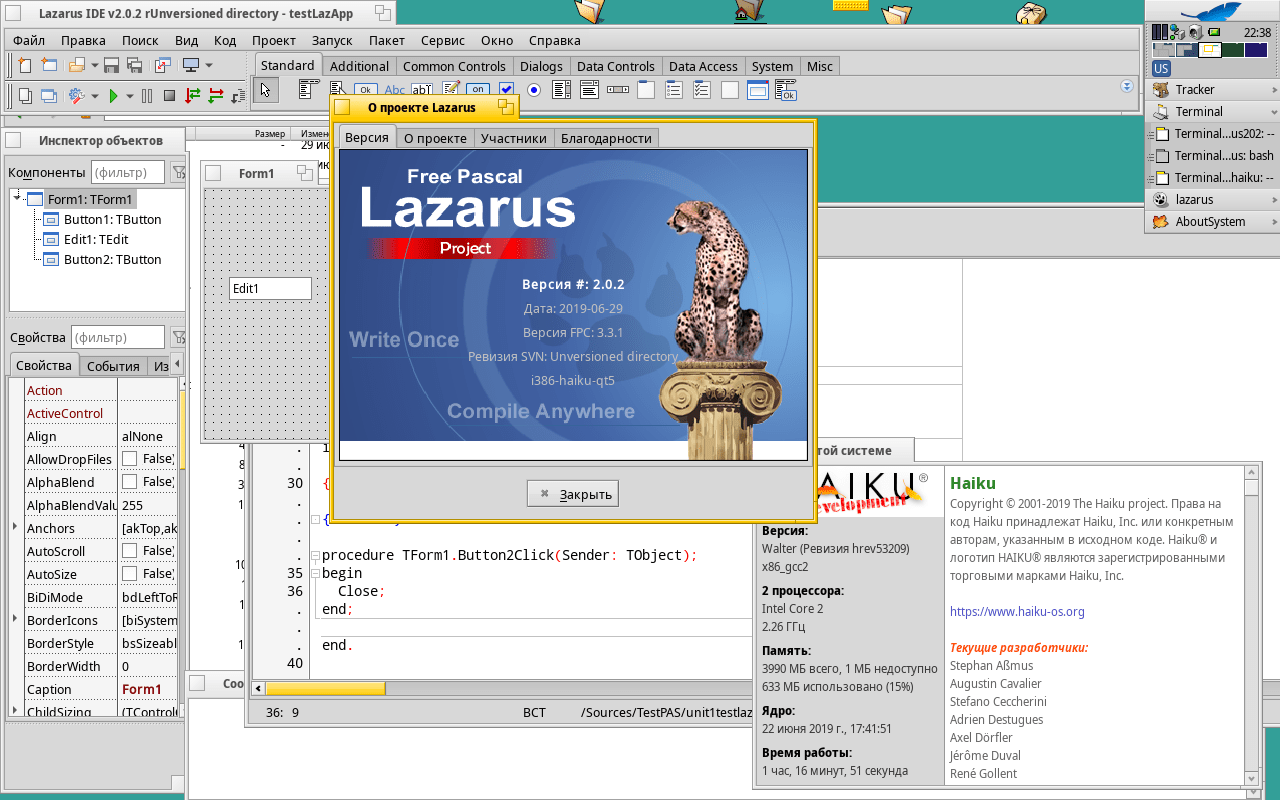Pick the TMemo component icon
Screen dimensions: 1280x800
pos(451,89)
